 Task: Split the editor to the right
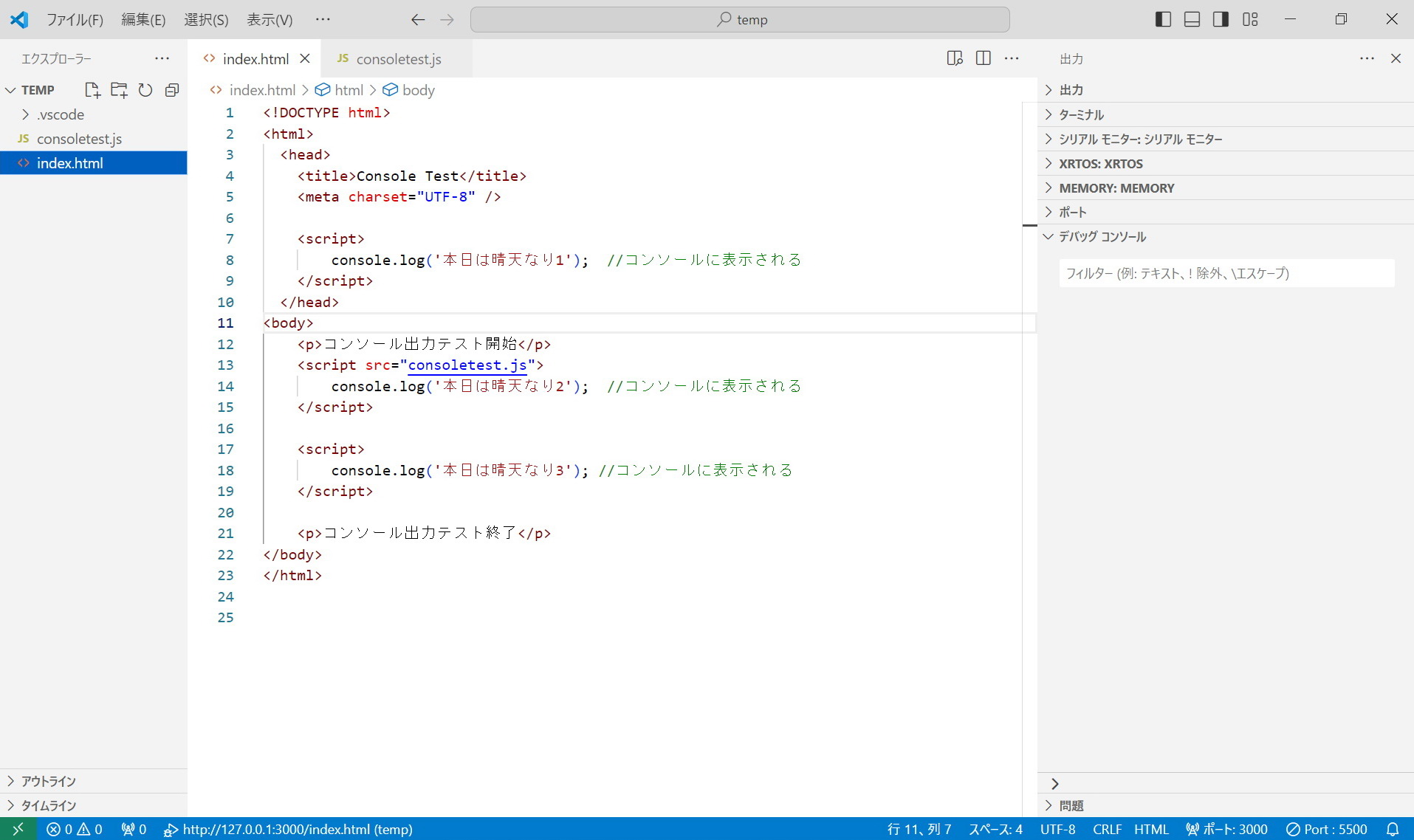pyautogui.click(x=984, y=58)
